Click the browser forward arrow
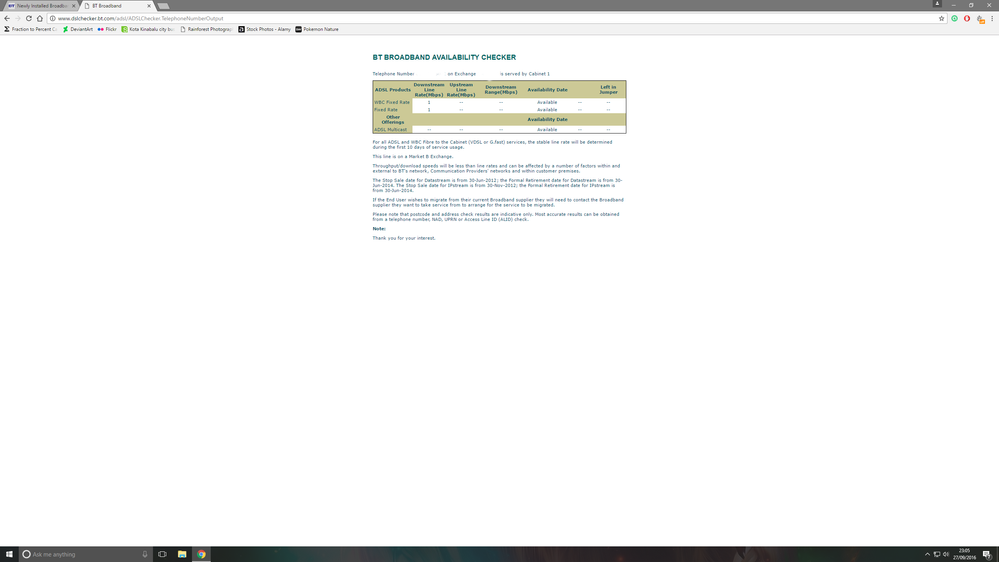 click(18, 18)
